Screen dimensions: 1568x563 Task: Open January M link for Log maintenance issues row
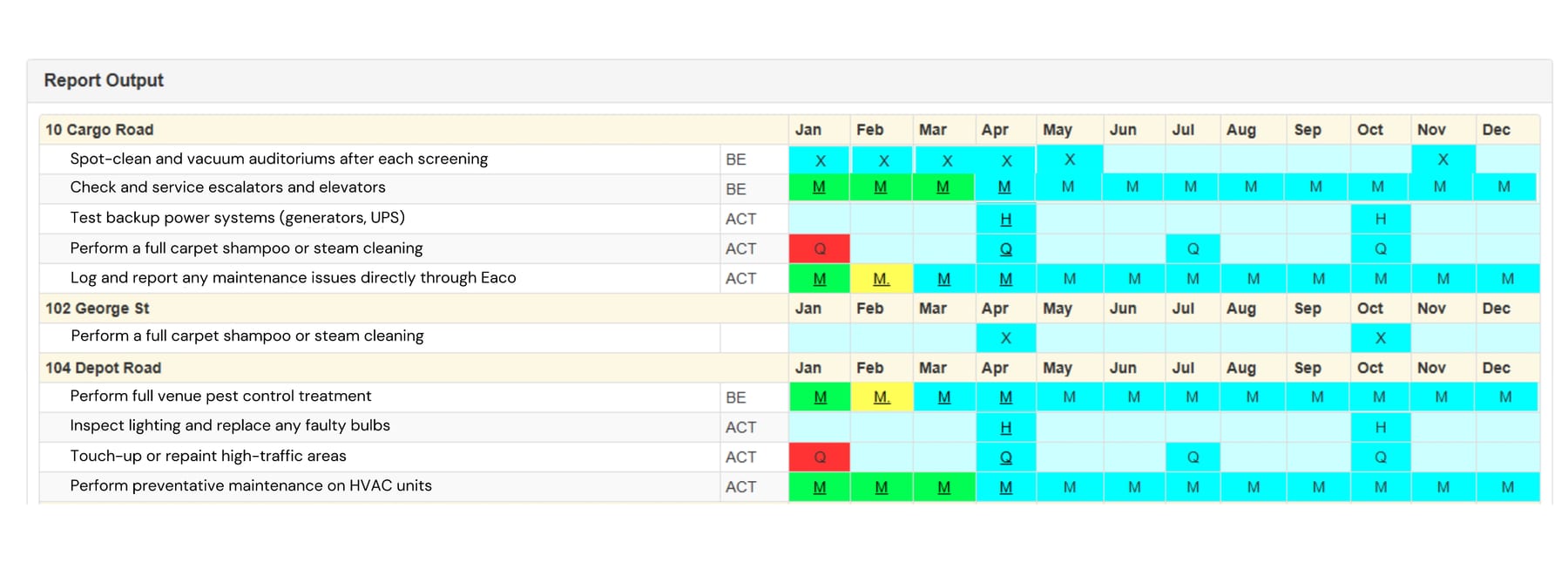tap(820, 279)
